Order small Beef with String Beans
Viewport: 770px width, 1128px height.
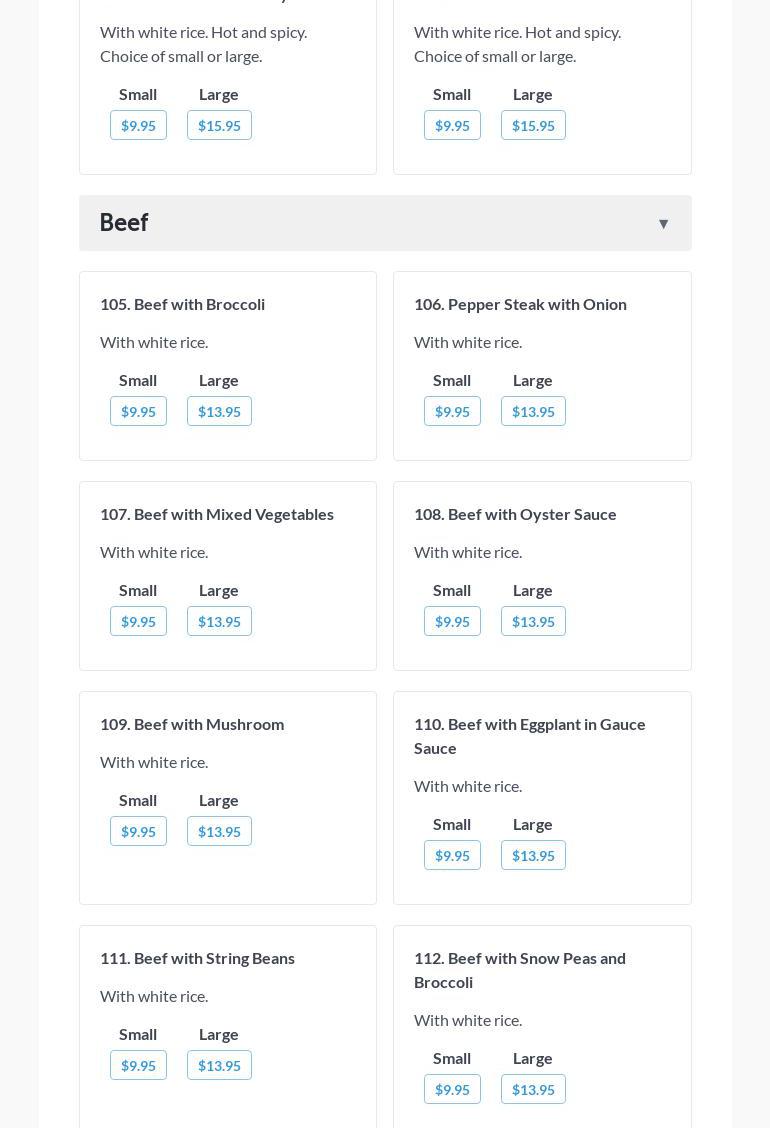(x=138, y=1065)
